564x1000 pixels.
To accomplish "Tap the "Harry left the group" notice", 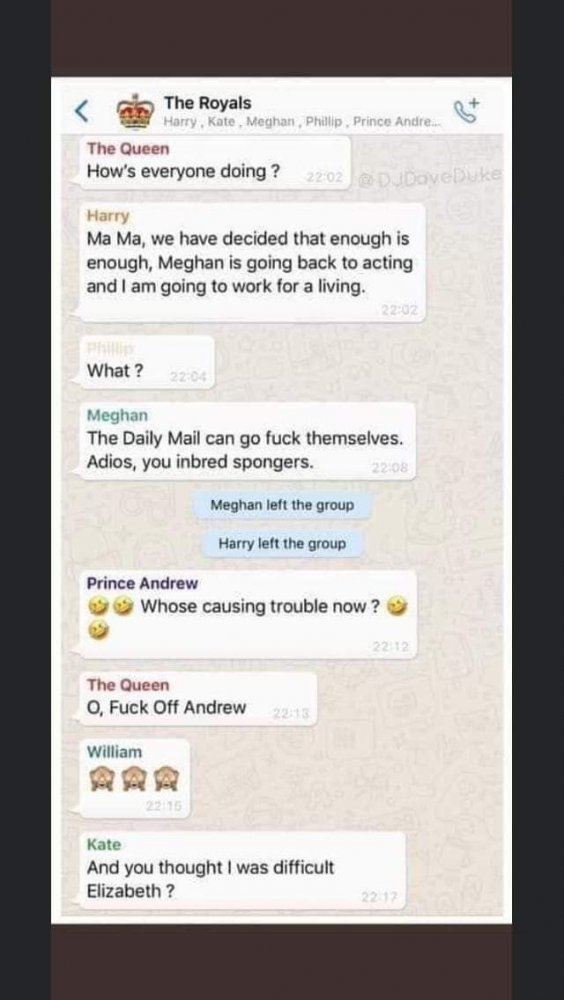I will point(282,544).
